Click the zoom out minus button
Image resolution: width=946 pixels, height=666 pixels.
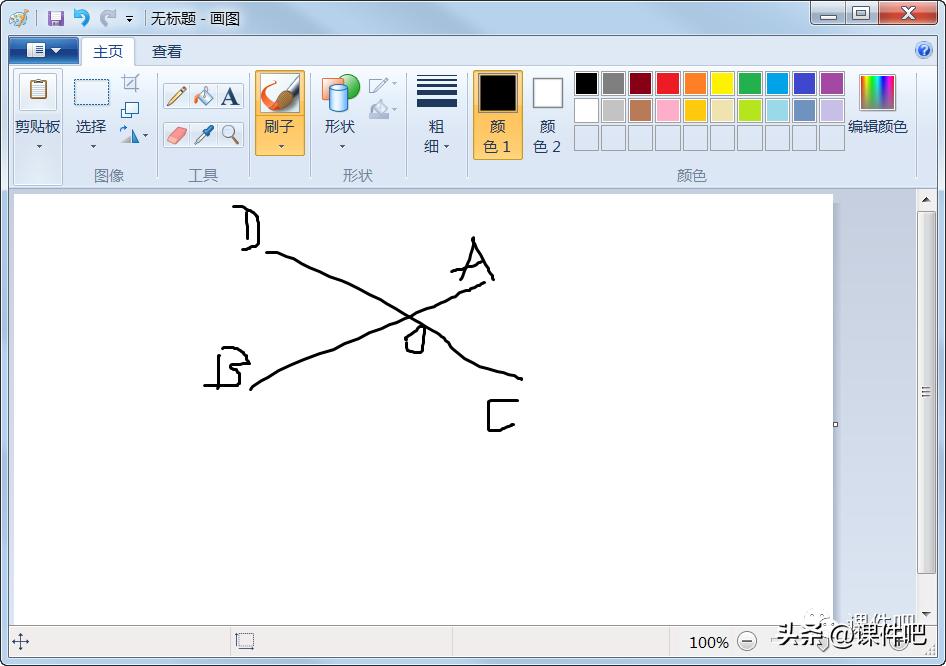coord(747,641)
